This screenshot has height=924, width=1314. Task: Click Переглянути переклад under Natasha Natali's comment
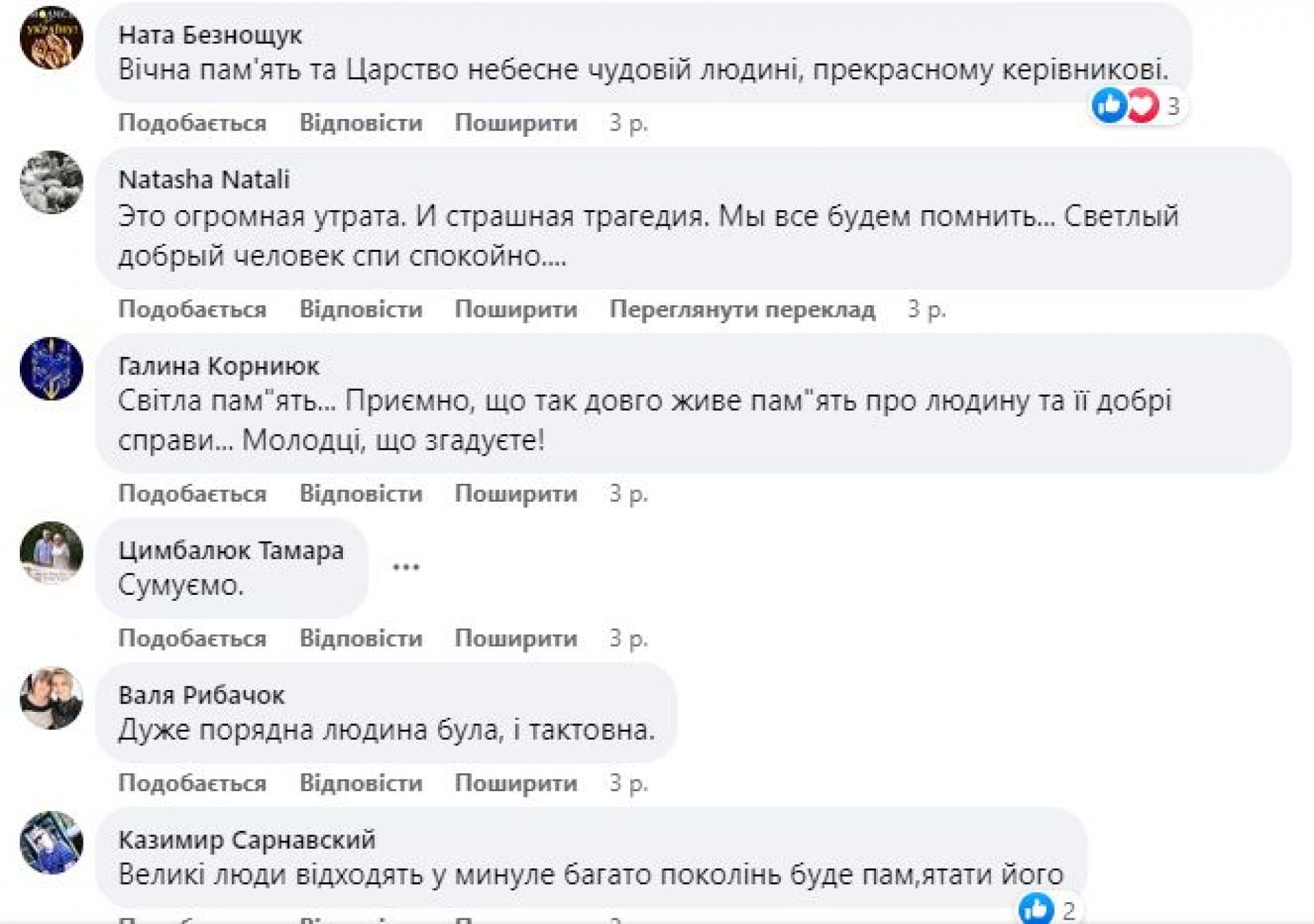743,309
